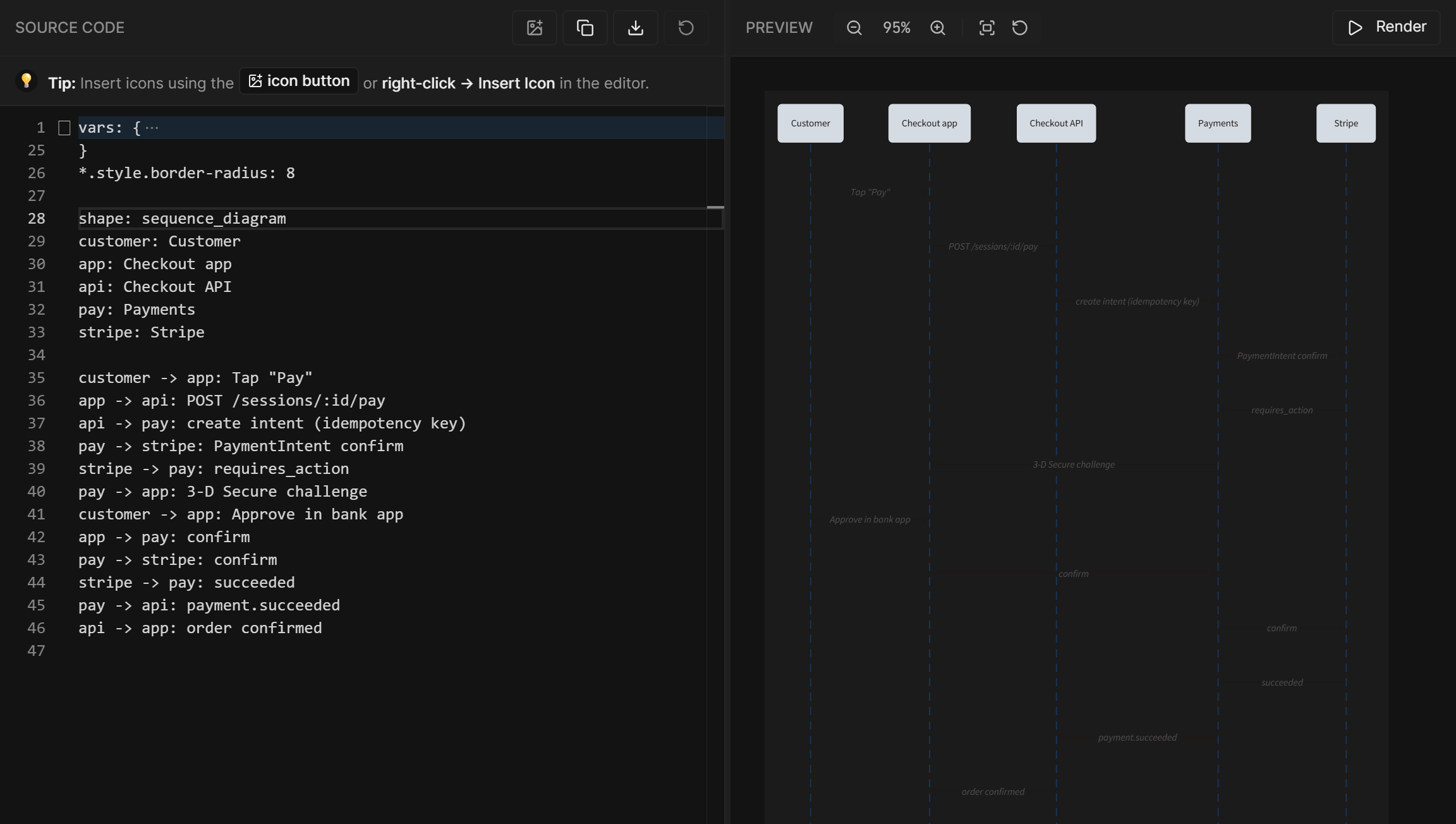Screen dimensions: 1456x824
Task: Zoom in the preview
Action: coord(938,28)
